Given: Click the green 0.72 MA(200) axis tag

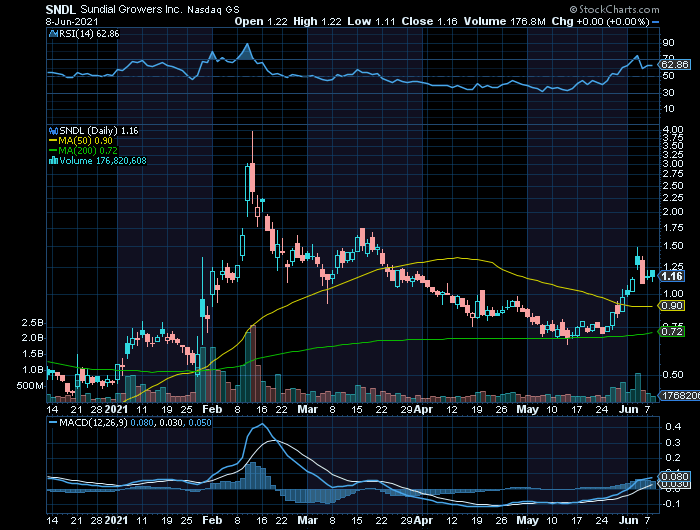Looking at the screenshot, I should pyautogui.click(x=672, y=331).
